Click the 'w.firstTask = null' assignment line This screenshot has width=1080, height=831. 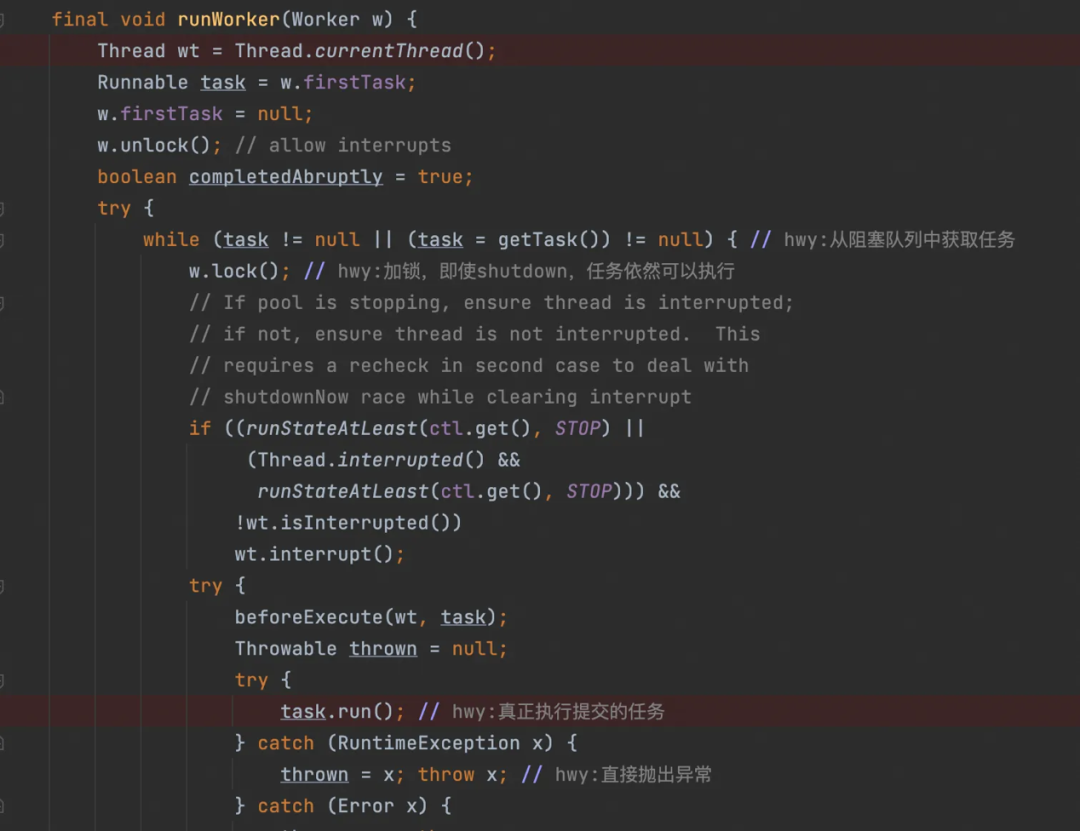pos(205,114)
